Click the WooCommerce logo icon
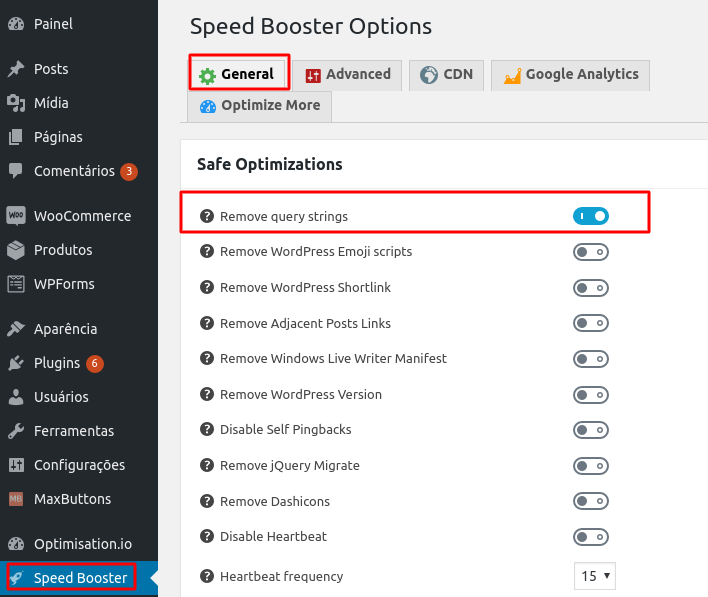Screen dimensions: 708x597 pyautogui.click(x=16, y=215)
